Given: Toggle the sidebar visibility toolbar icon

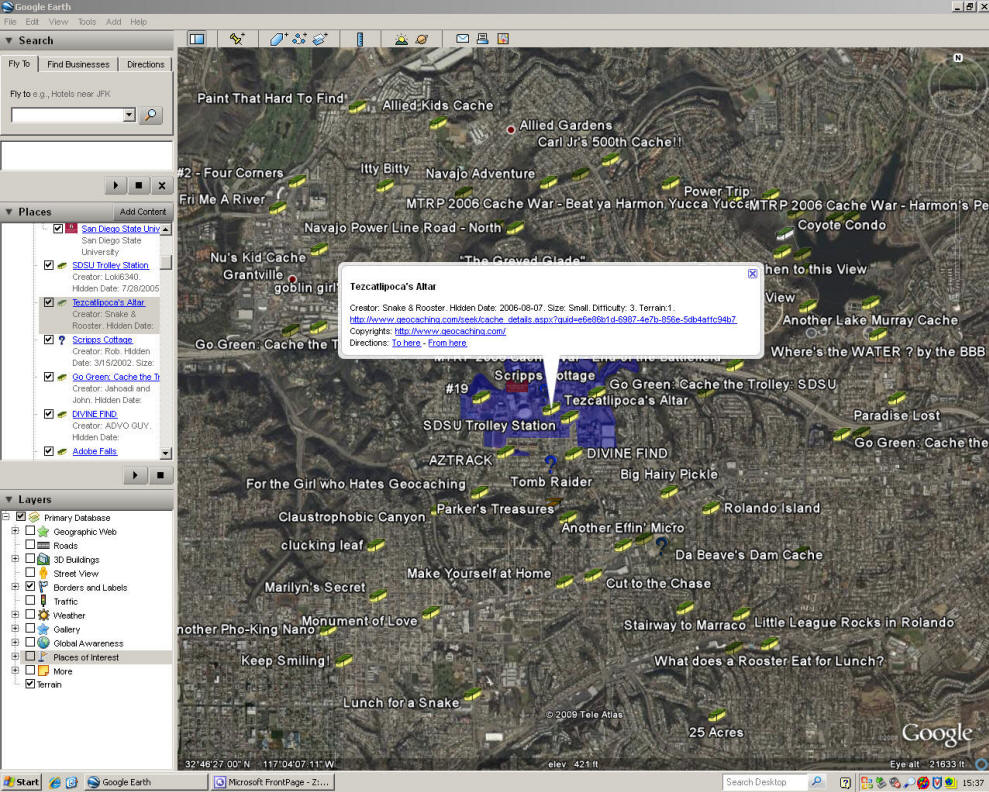Looking at the screenshot, I should [197, 39].
